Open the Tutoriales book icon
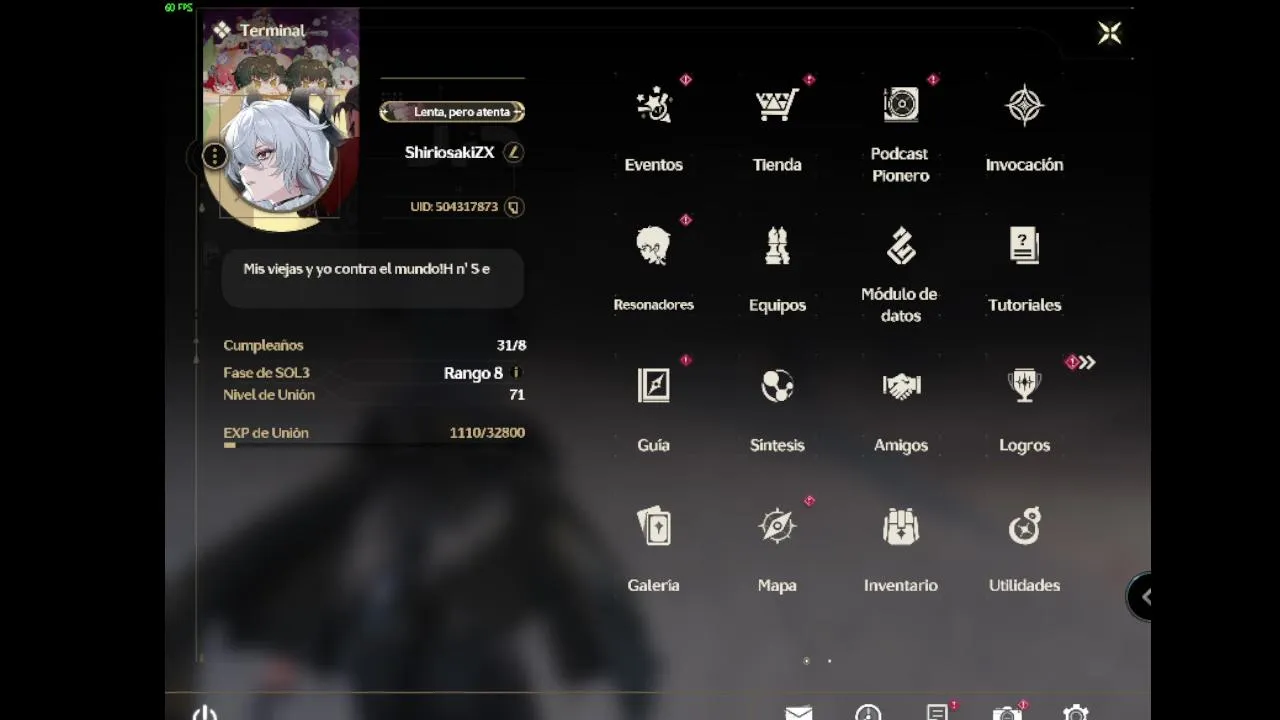 (x=1025, y=245)
